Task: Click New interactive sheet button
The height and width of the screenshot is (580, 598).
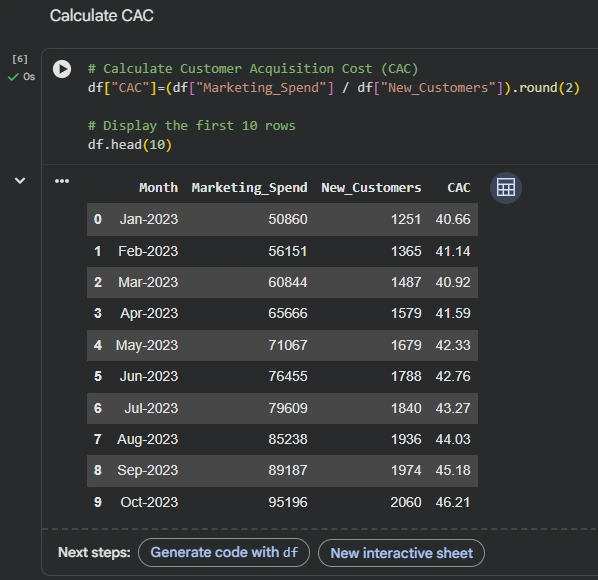Action: point(401,553)
